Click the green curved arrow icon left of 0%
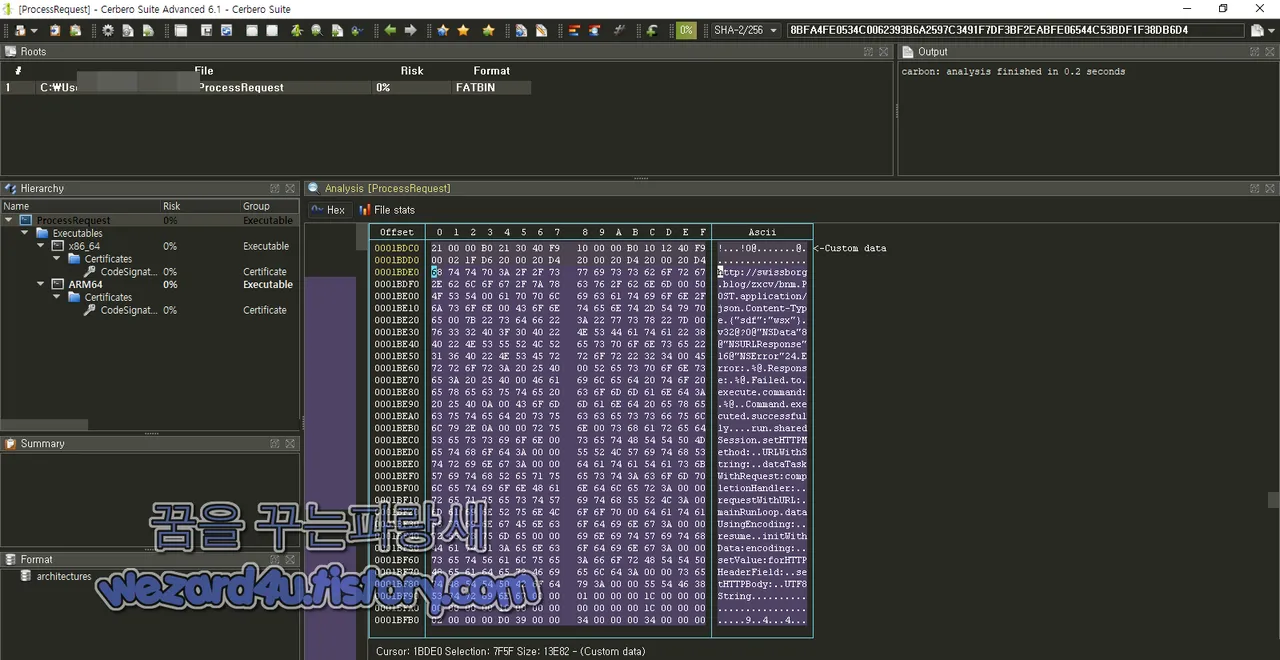 (652, 31)
